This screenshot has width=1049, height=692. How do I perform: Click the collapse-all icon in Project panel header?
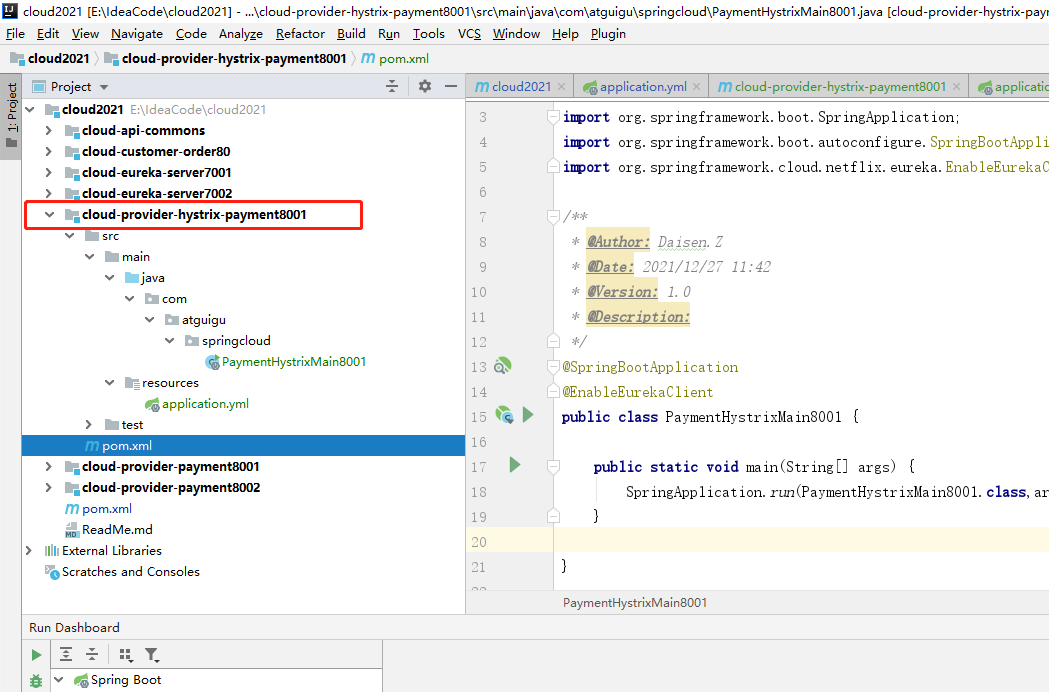(x=392, y=86)
